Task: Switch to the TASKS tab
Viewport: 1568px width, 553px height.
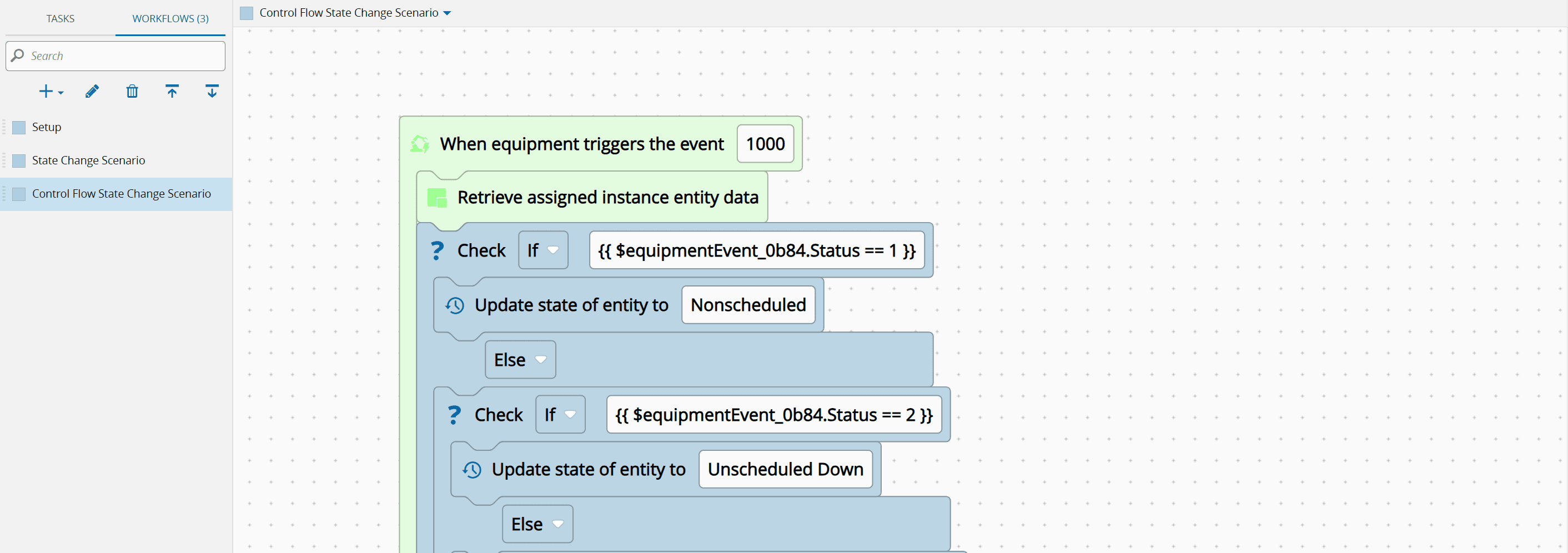Action: (x=61, y=19)
